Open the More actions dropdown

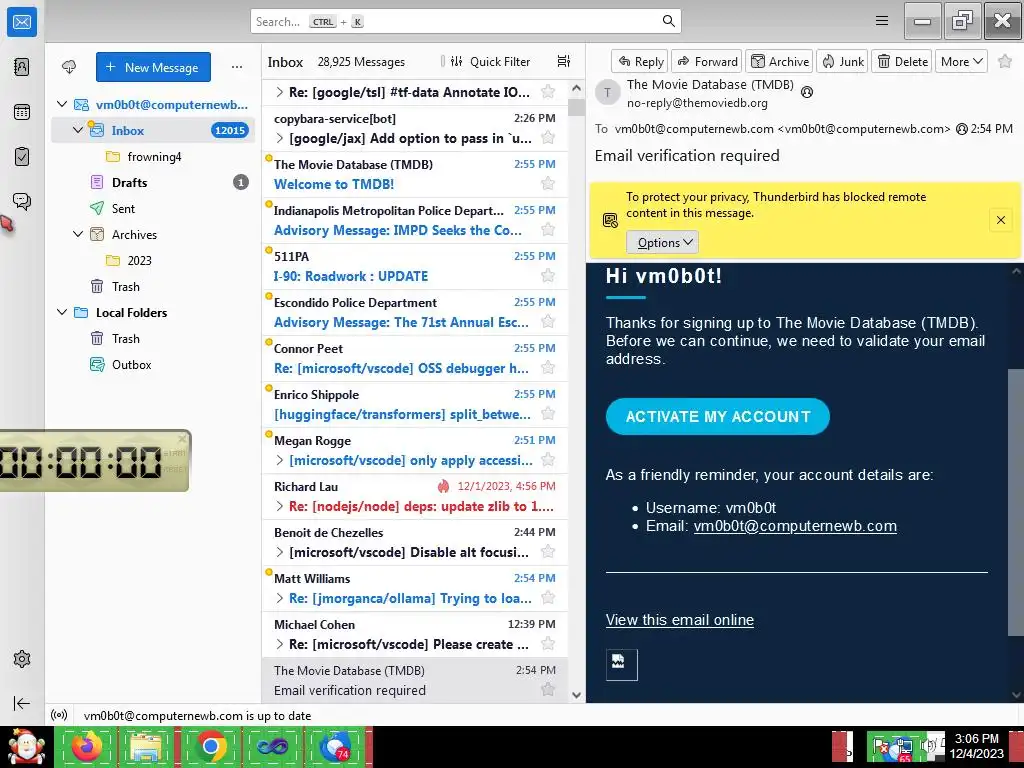click(x=961, y=61)
